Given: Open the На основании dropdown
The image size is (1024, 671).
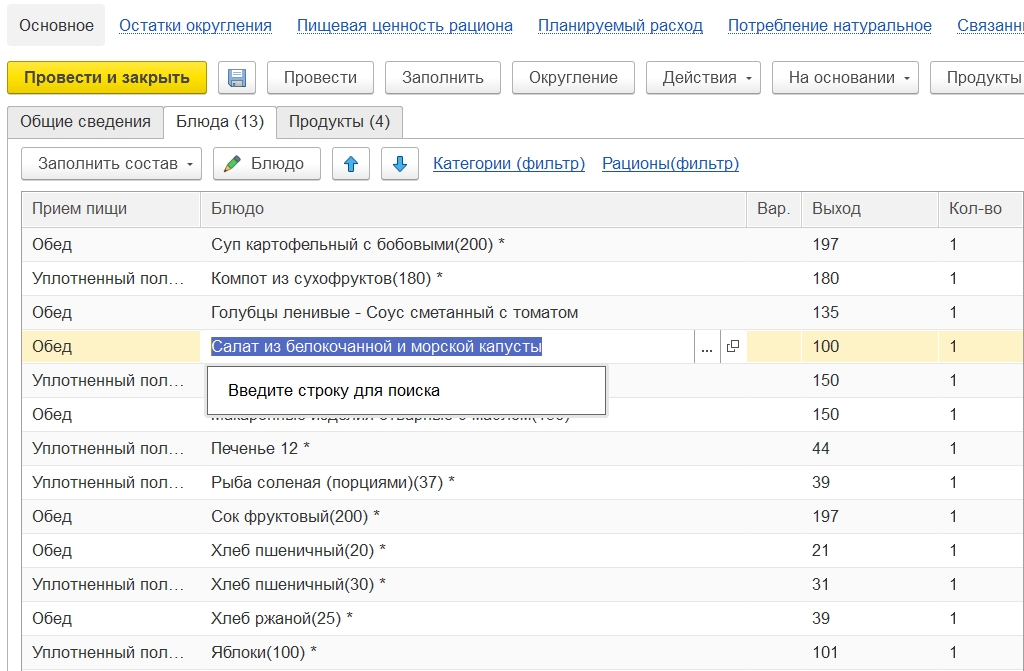Looking at the screenshot, I should (844, 78).
